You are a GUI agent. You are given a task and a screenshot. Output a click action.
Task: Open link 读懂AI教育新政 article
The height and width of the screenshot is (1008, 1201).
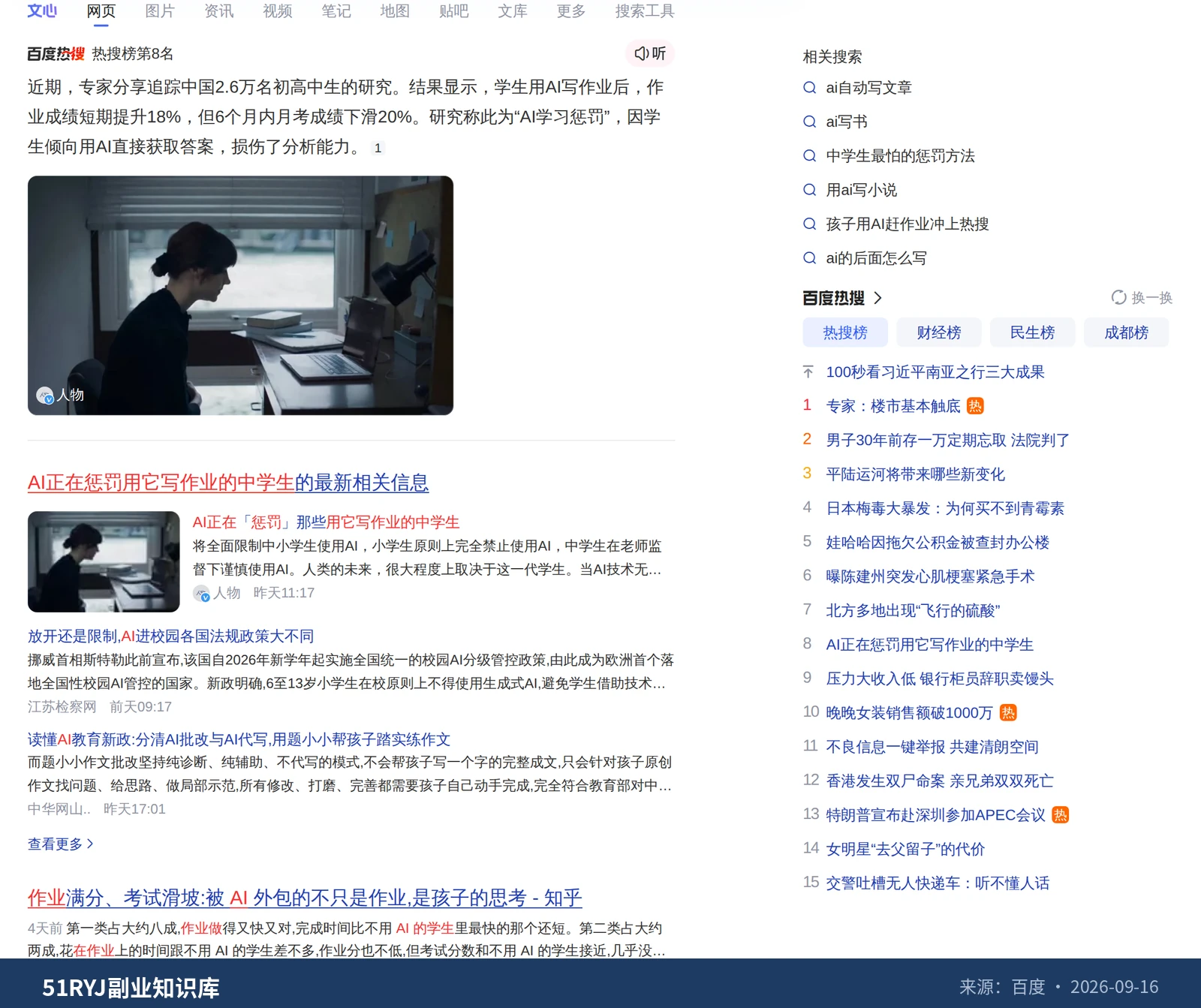pyautogui.click(x=239, y=739)
